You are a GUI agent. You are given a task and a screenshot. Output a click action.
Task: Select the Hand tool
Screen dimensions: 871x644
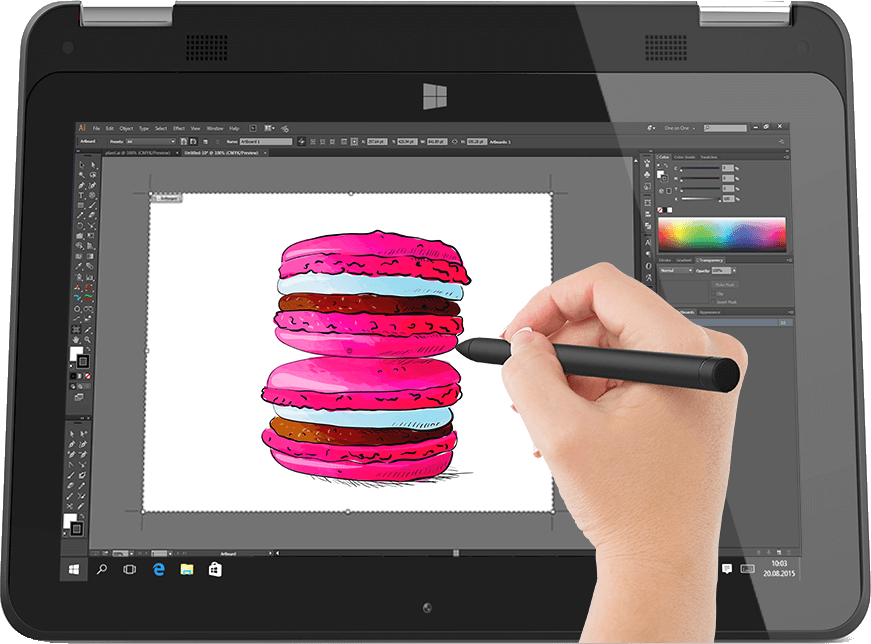[76, 340]
